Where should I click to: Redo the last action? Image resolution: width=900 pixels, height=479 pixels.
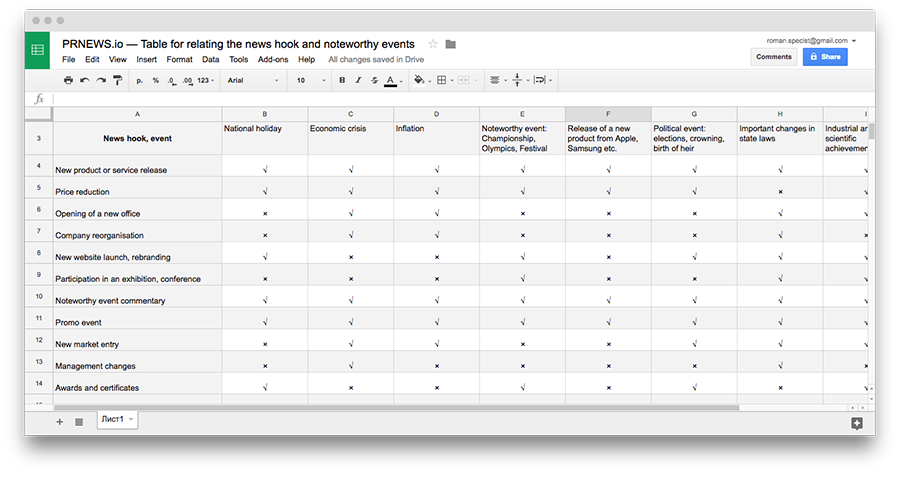tap(101, 80)
